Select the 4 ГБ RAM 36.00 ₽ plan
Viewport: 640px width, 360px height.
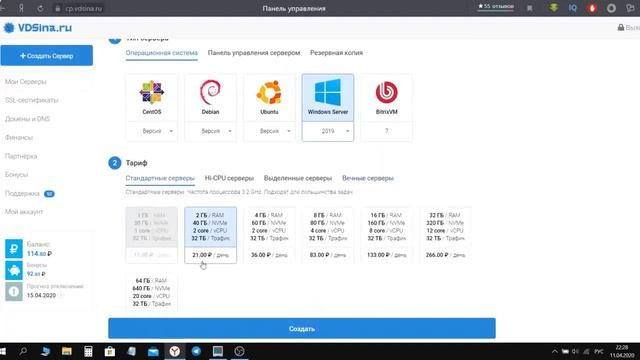click(269, 235)
